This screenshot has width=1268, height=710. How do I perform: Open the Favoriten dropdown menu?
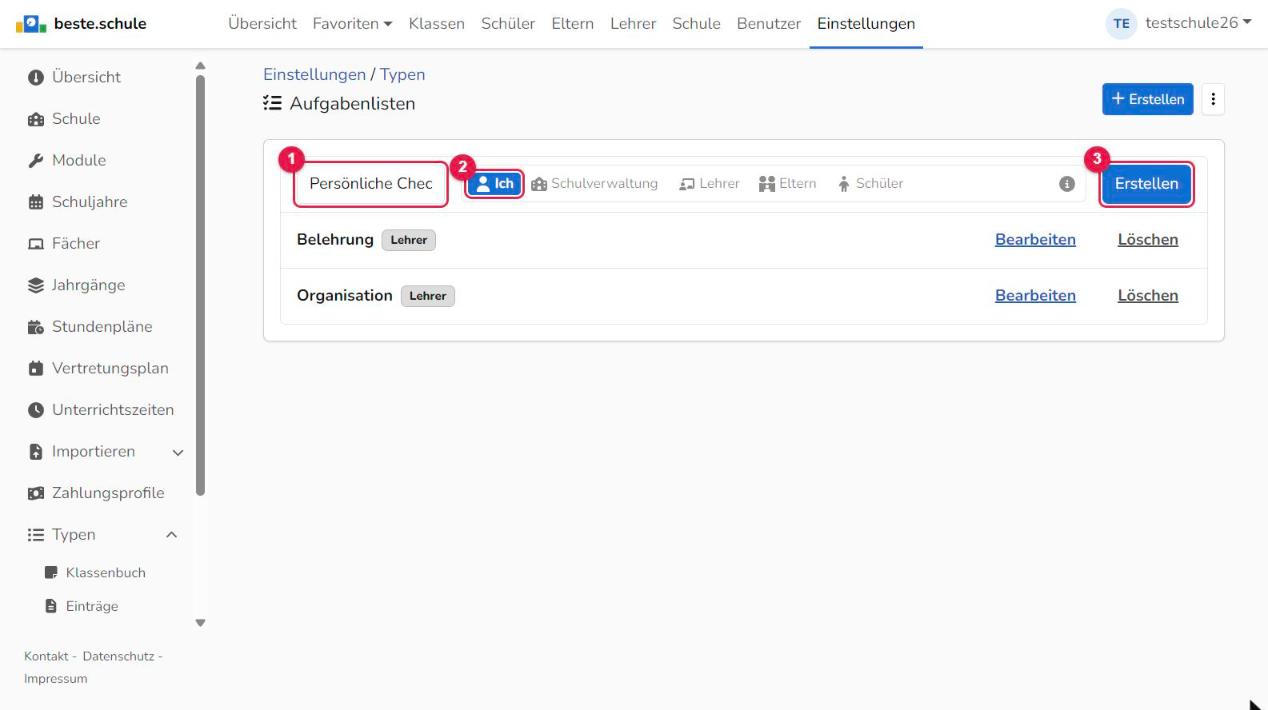(352, 24)
